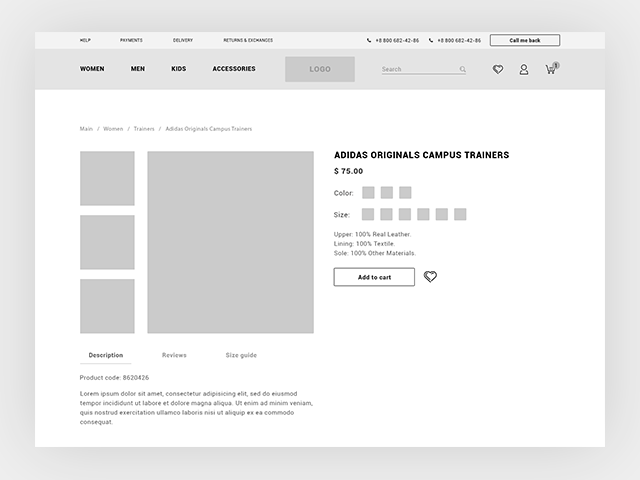Click the cart item count badge

pyautogui.click(x=556, y=65)
